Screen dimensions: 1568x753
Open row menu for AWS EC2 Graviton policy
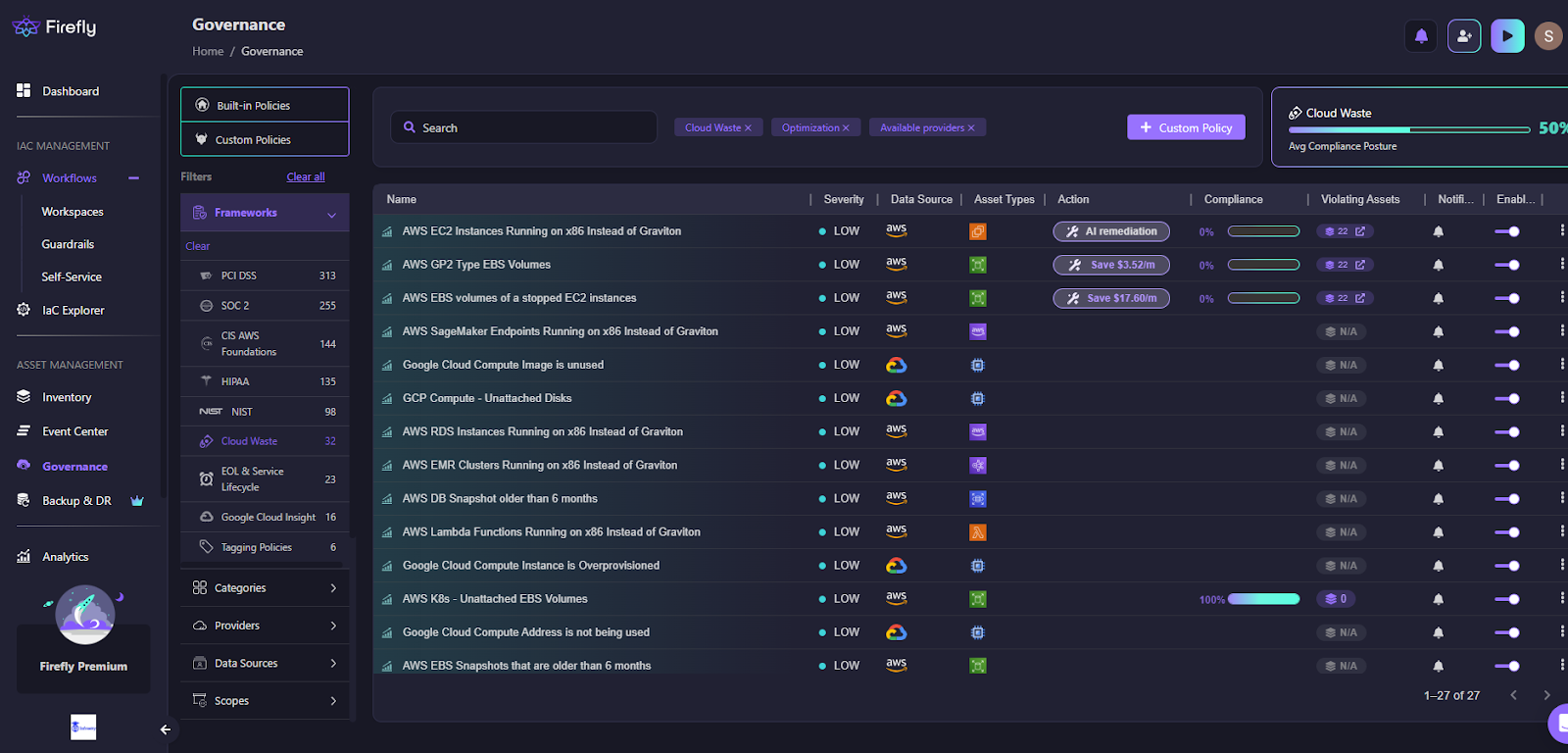click(x=1561, y=230)
